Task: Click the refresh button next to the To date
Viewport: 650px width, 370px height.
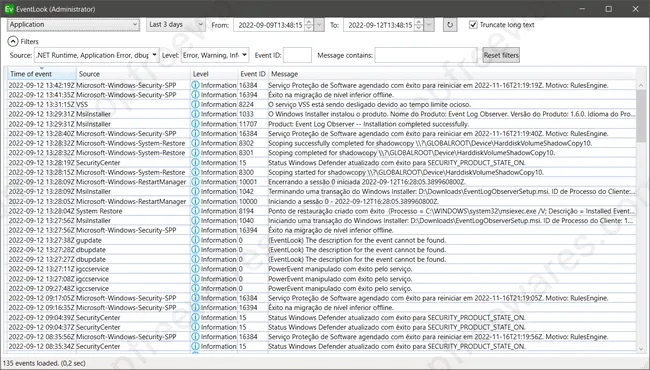Action: (x=450, y=25)
